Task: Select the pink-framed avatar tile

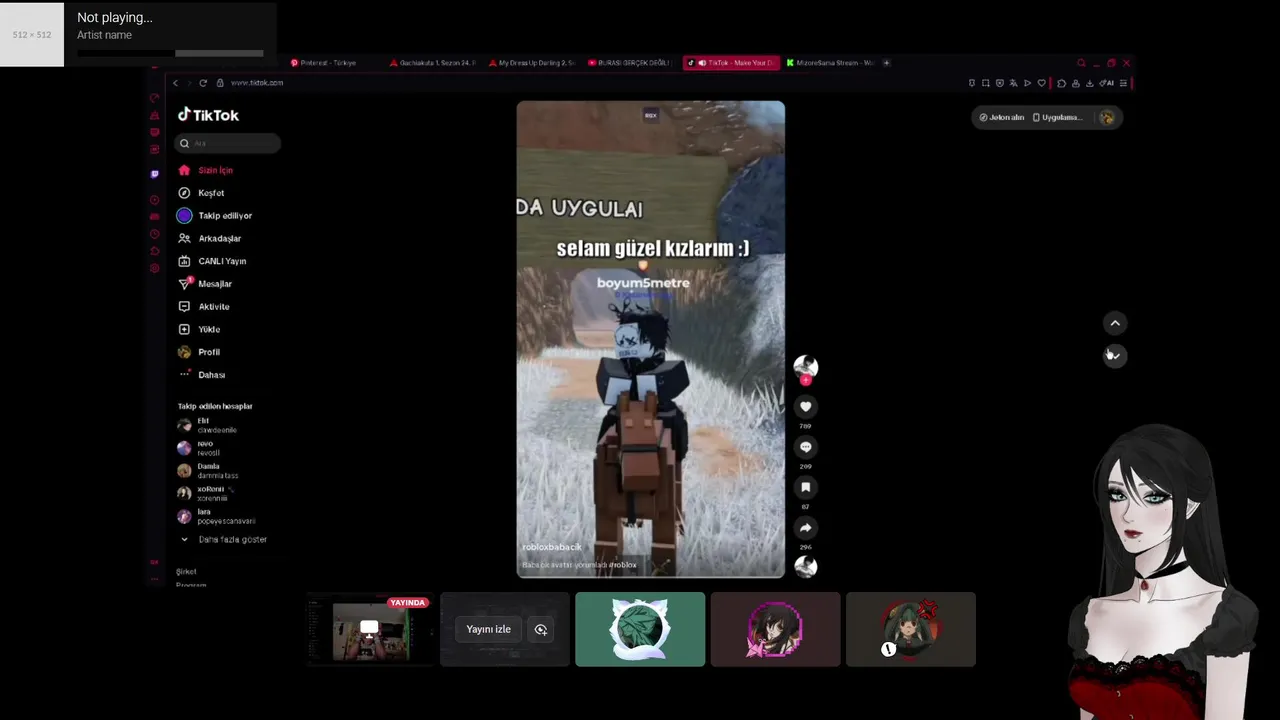Action: point(775,629)
